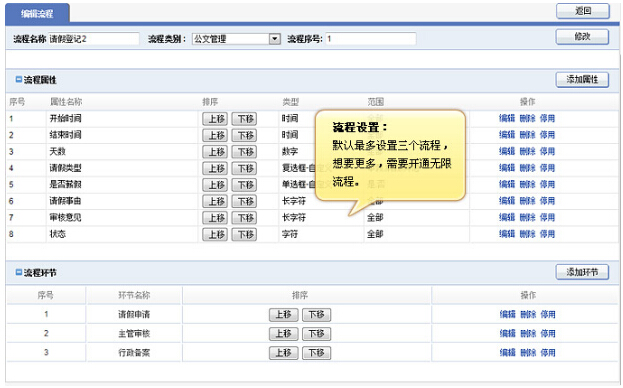Open the 编辑流程 tab
Screen dimensions: 623x388
(37, 14)
